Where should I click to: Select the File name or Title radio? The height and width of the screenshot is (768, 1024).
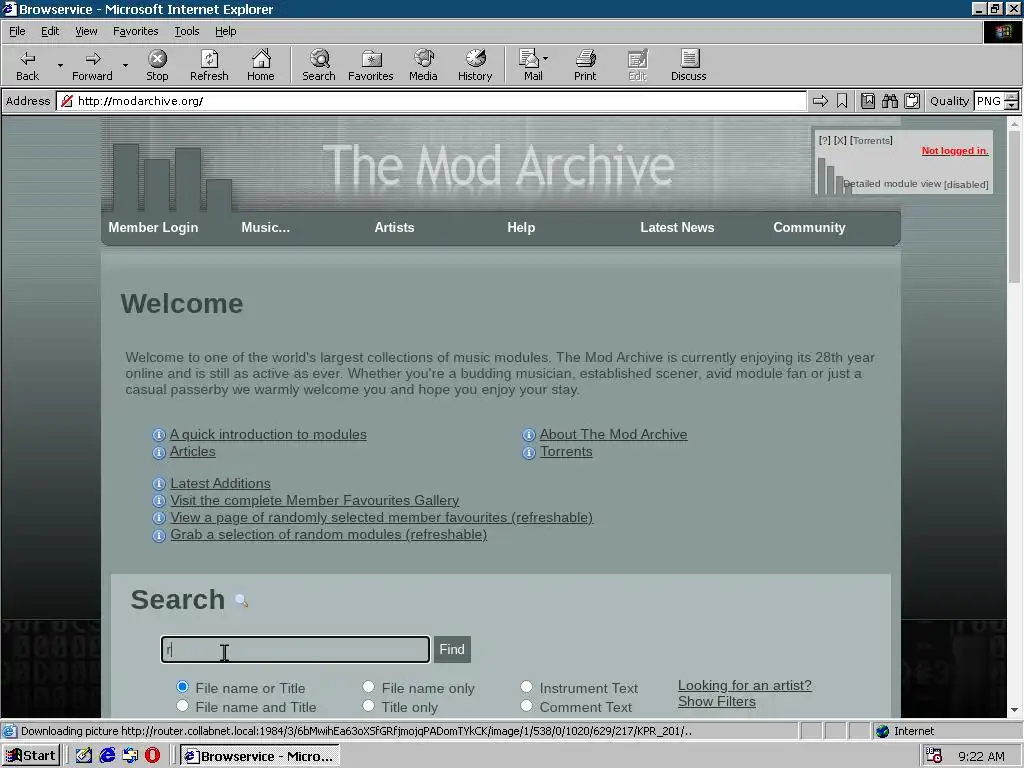tap(182, 686)
